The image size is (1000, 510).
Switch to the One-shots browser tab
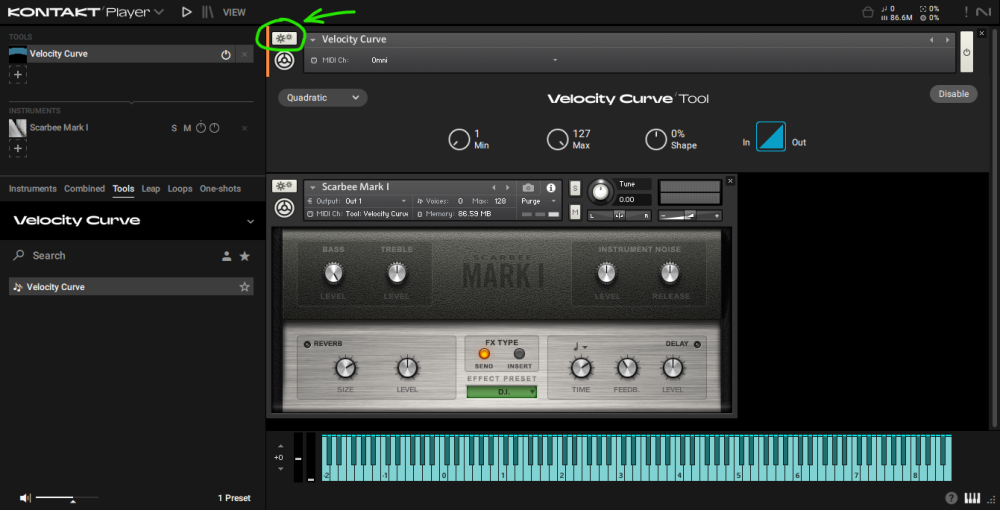pyautogui.click(x=220, y=189)
